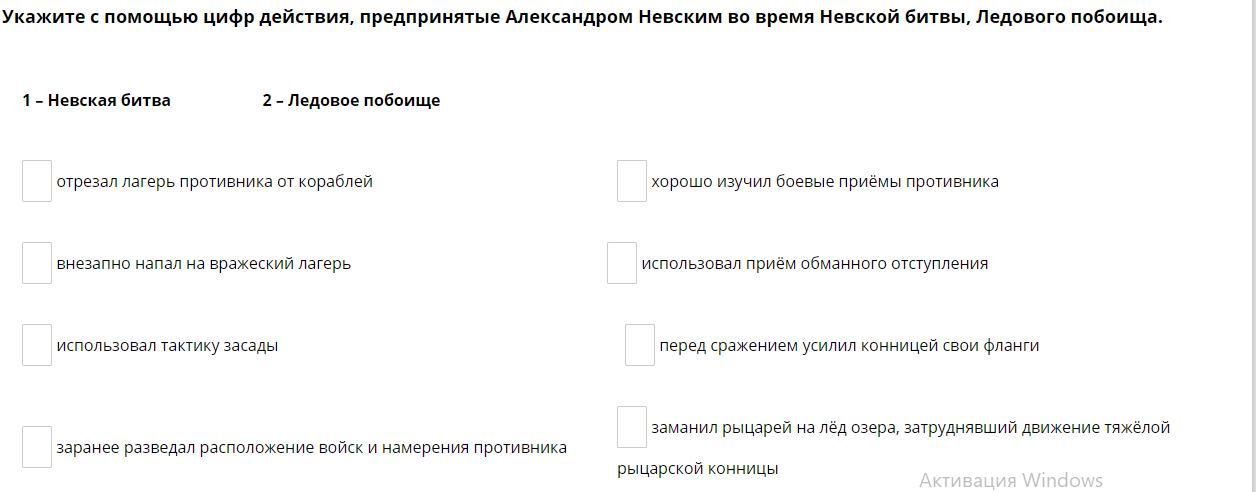Image resolution: width=1256 pixels, height=492 pixels.
Task: Click the statement "внезапно напал на вражеский лагерь"
Action: pos(203,263)
